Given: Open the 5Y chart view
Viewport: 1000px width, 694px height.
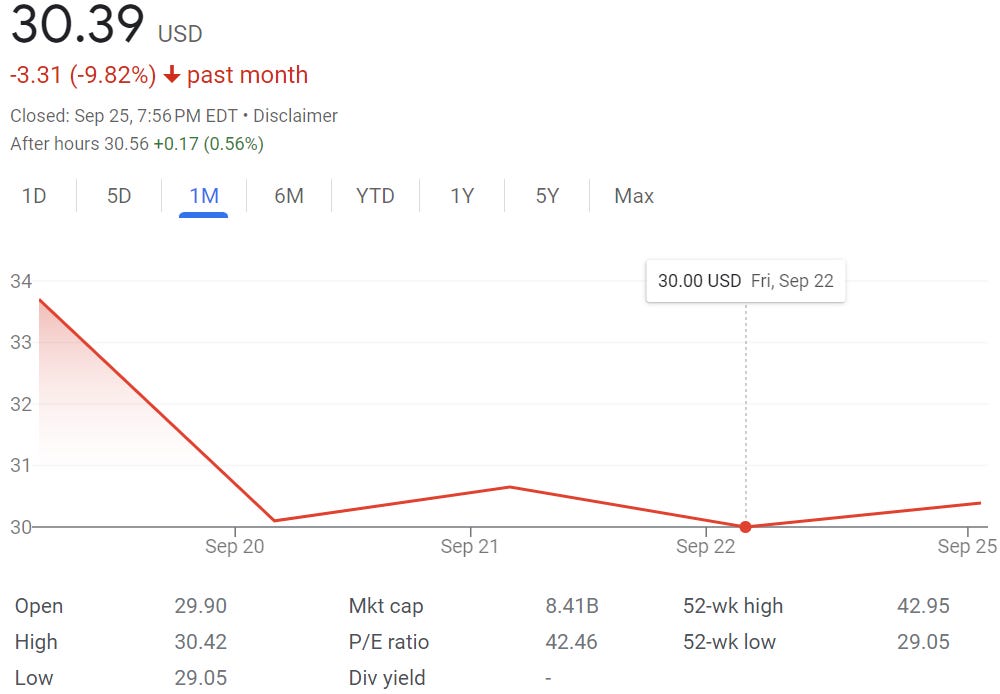Looking at the screenshot, I should point(546,196).
